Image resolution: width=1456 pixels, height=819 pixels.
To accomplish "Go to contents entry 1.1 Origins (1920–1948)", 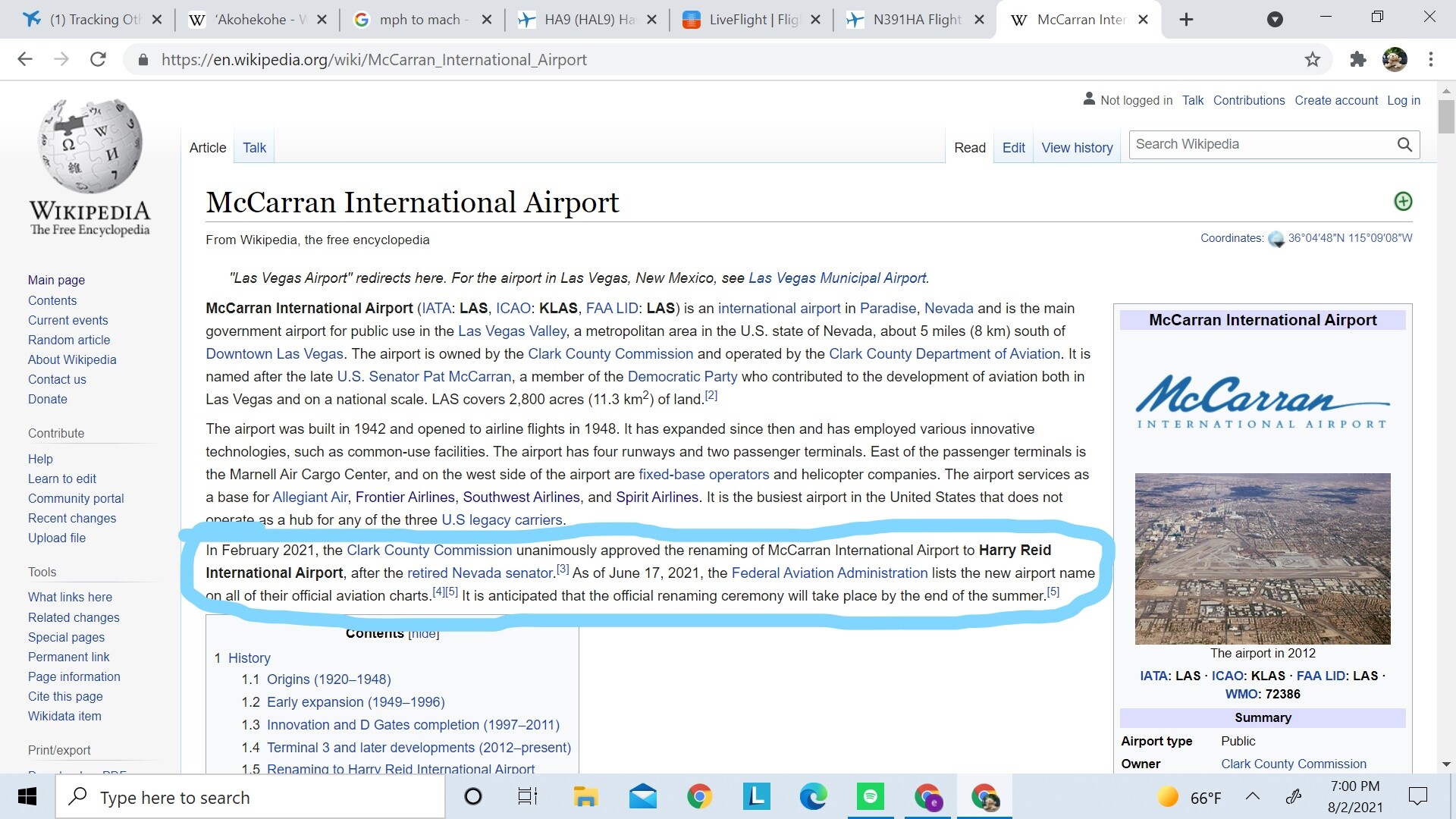I will click(329, 679).
